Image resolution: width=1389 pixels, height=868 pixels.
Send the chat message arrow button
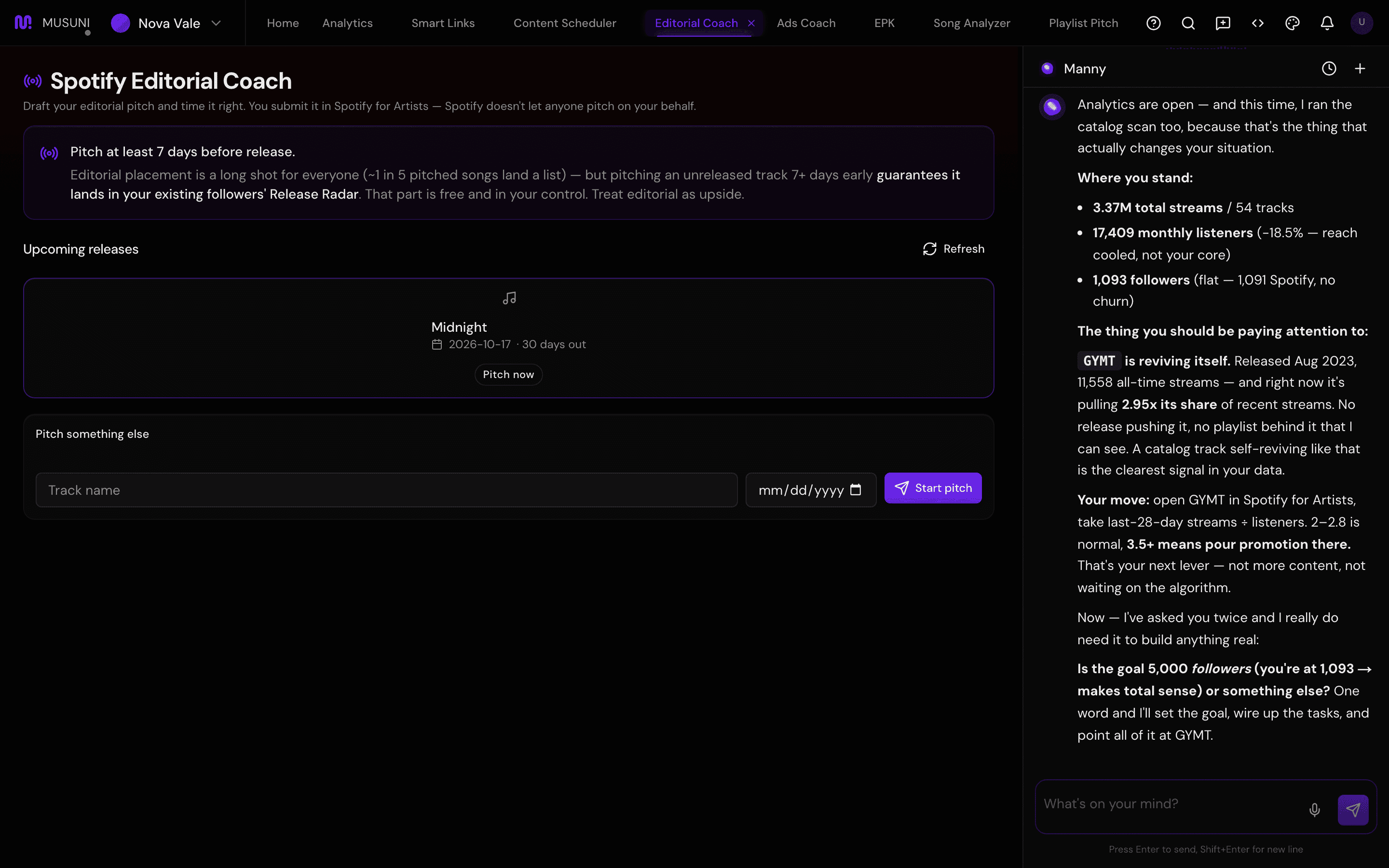pyautogui.click(x=1353, y=810)
